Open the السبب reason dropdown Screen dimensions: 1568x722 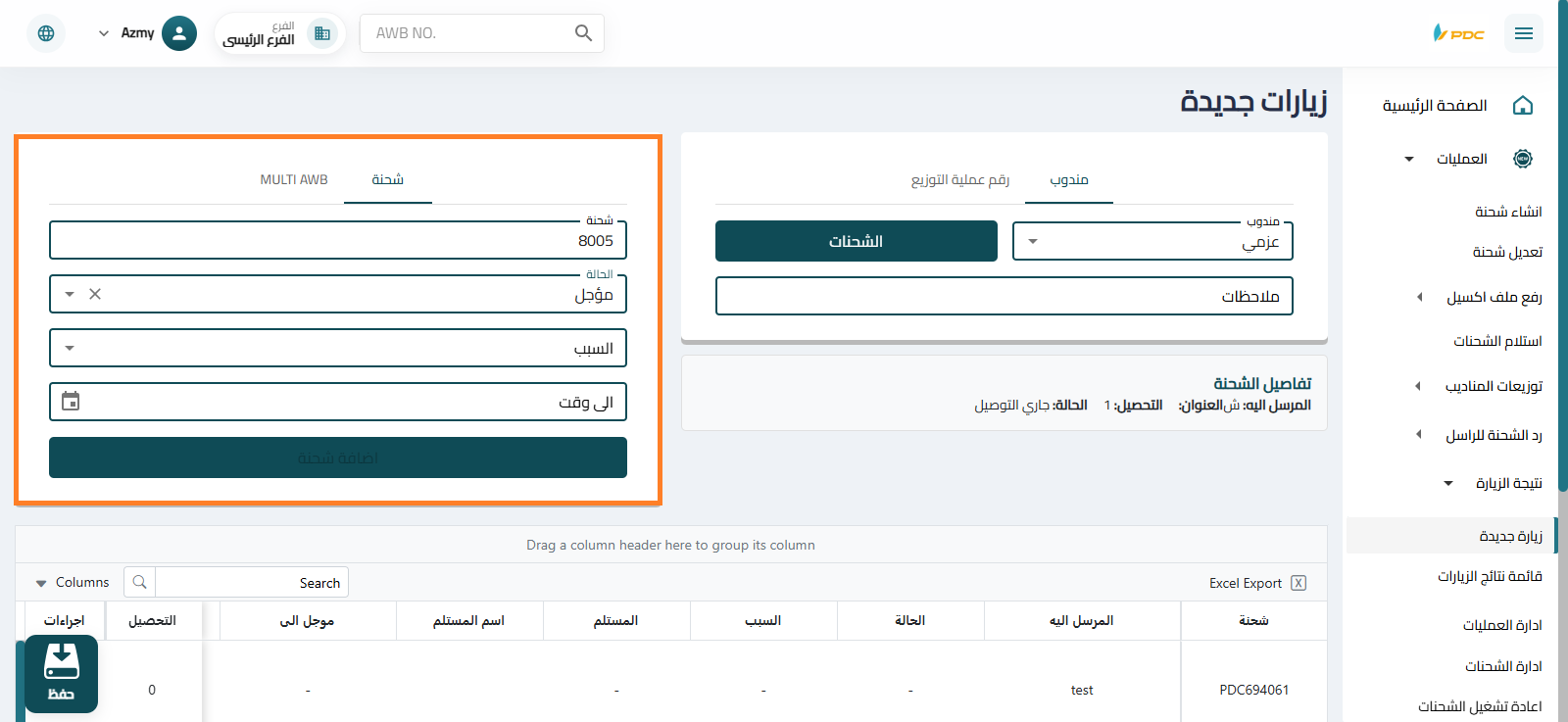[x=337, y=348]
